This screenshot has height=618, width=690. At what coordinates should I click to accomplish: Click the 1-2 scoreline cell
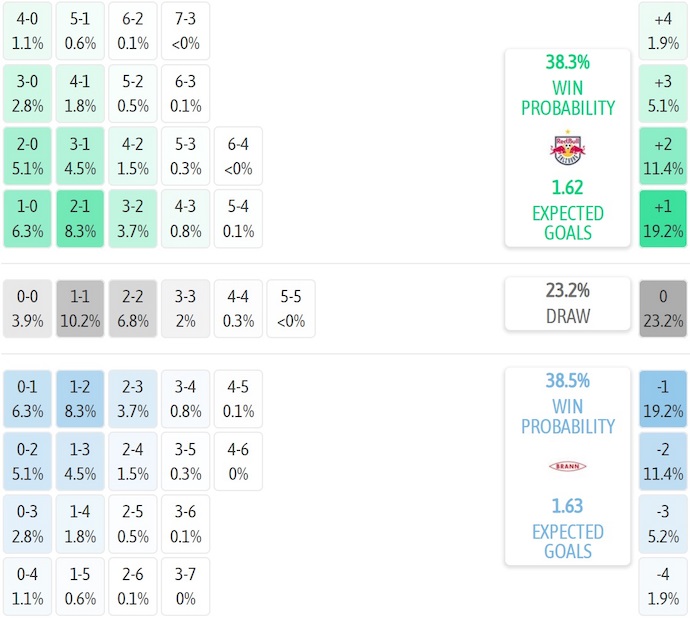[80, 399]
